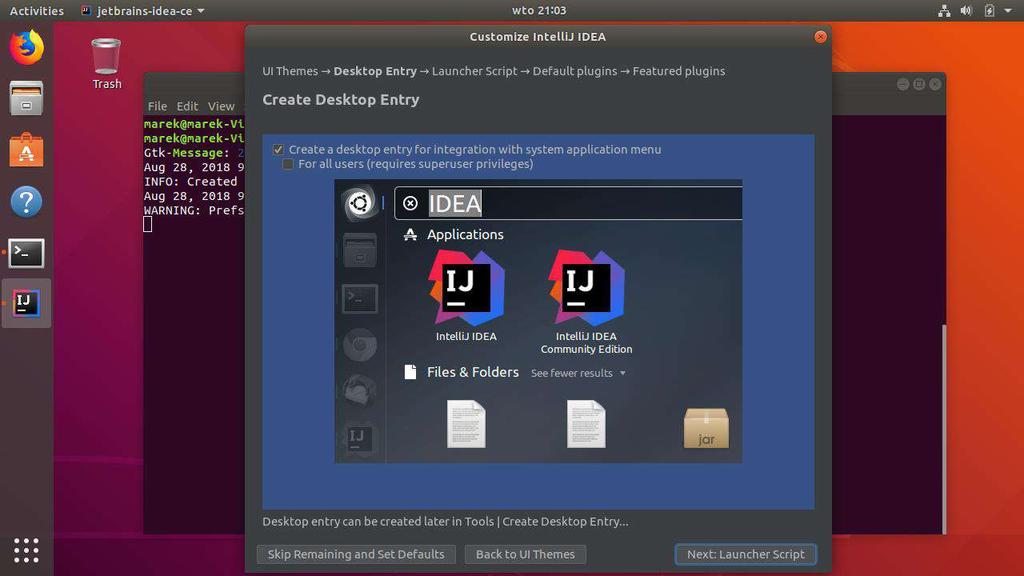Click the Create Desktop Entry heading
The height and width of the screenshot is (576, 1024).
click(x=341, y=99)
